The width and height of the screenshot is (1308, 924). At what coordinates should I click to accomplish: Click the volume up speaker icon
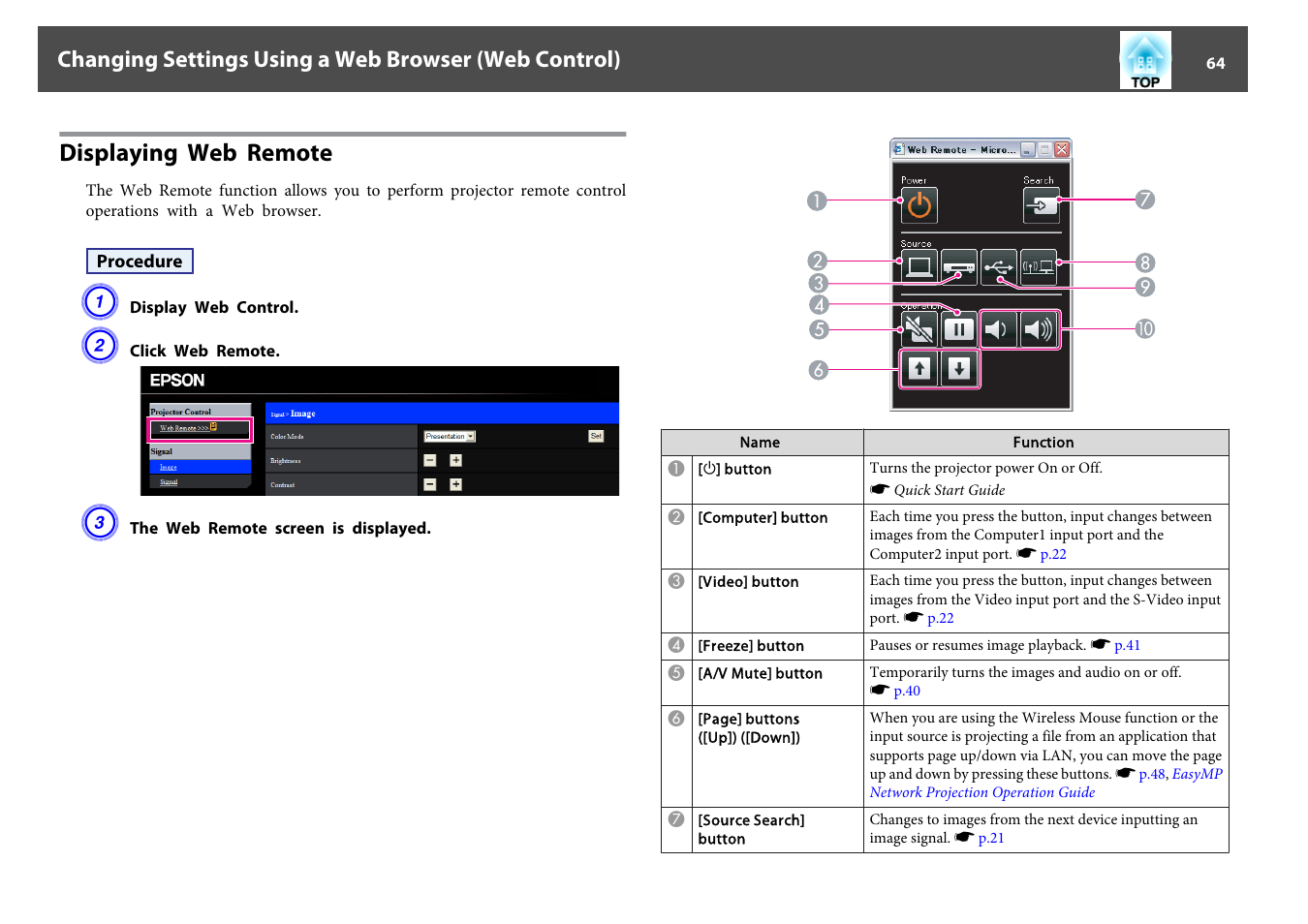click(x=1040, y=329)
